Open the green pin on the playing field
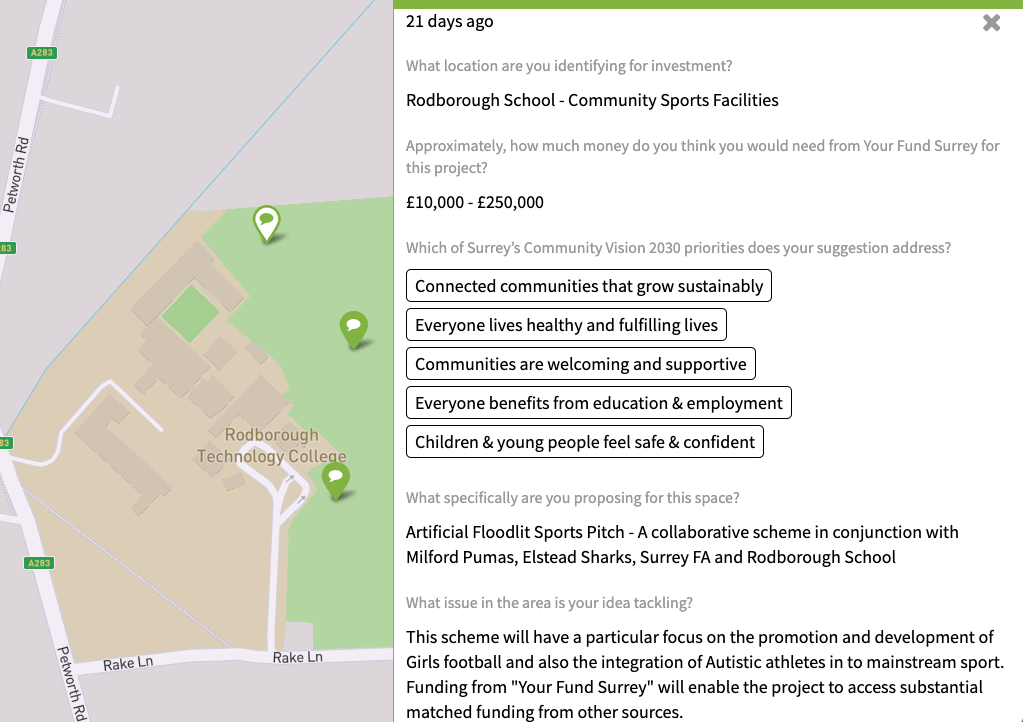Viewport: 1023px width, 722px height. tap(353, 327)
